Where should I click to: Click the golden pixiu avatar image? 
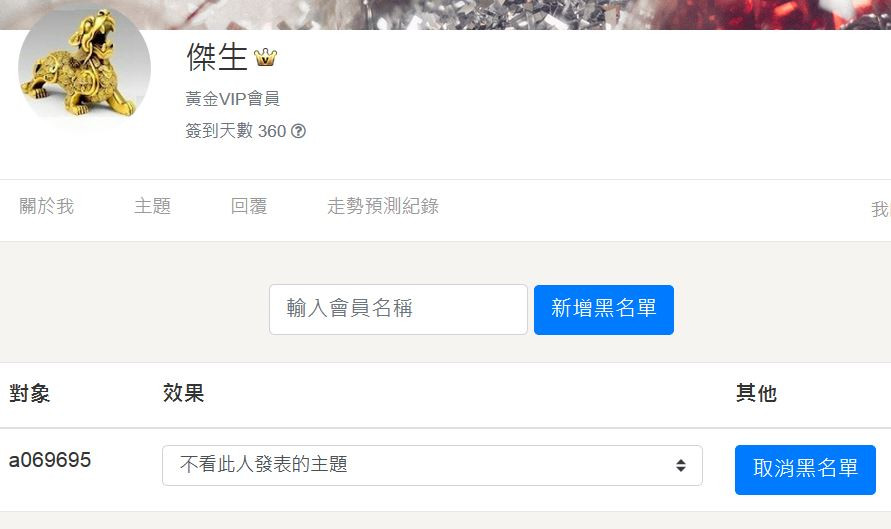[84, 67]
